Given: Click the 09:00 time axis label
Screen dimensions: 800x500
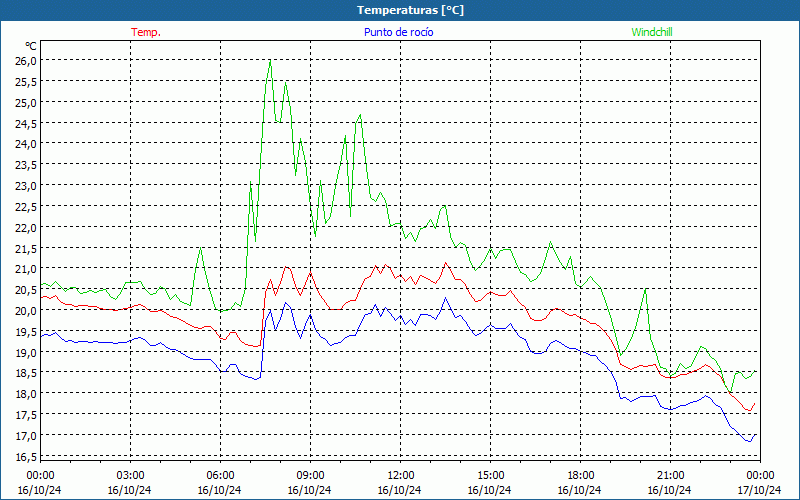Looking at the screenshot, I should point(310,476).
